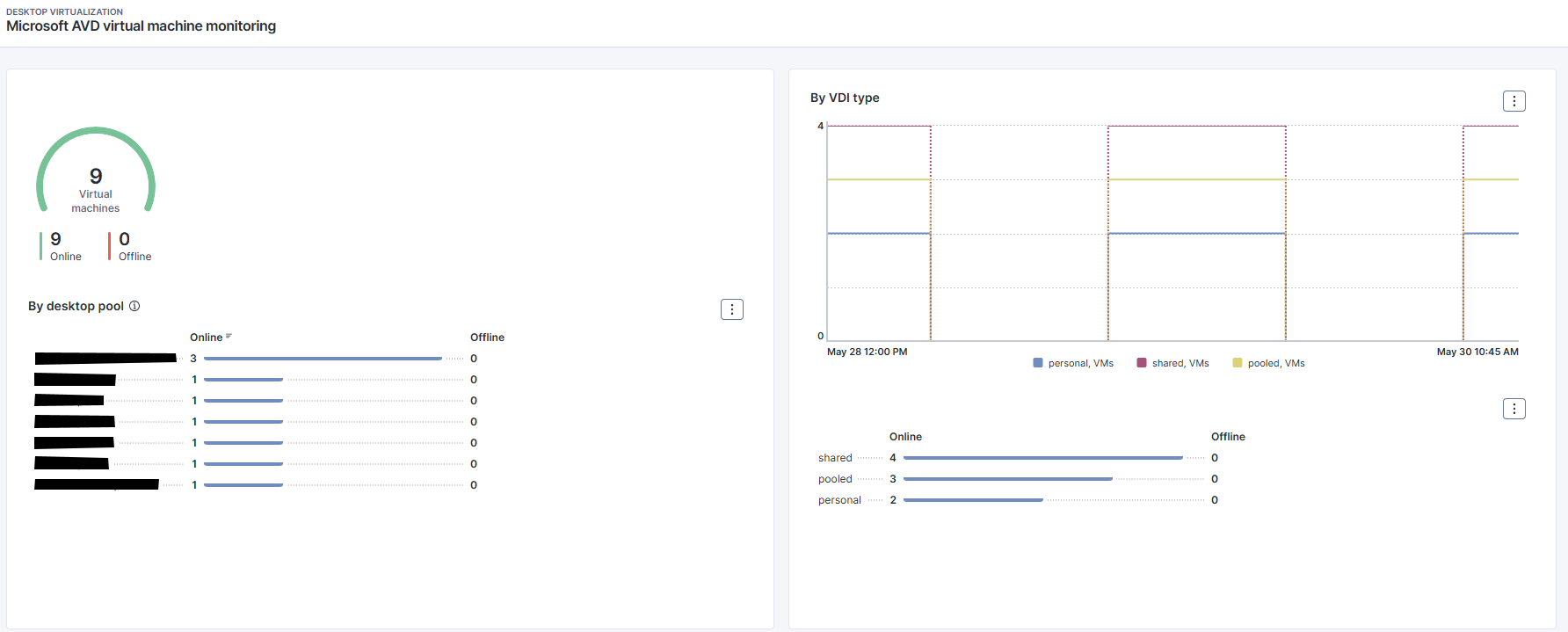This screenshot has height=632, width=1568.
Task: Select the shared row in VDI table
Action: [835, 458]
